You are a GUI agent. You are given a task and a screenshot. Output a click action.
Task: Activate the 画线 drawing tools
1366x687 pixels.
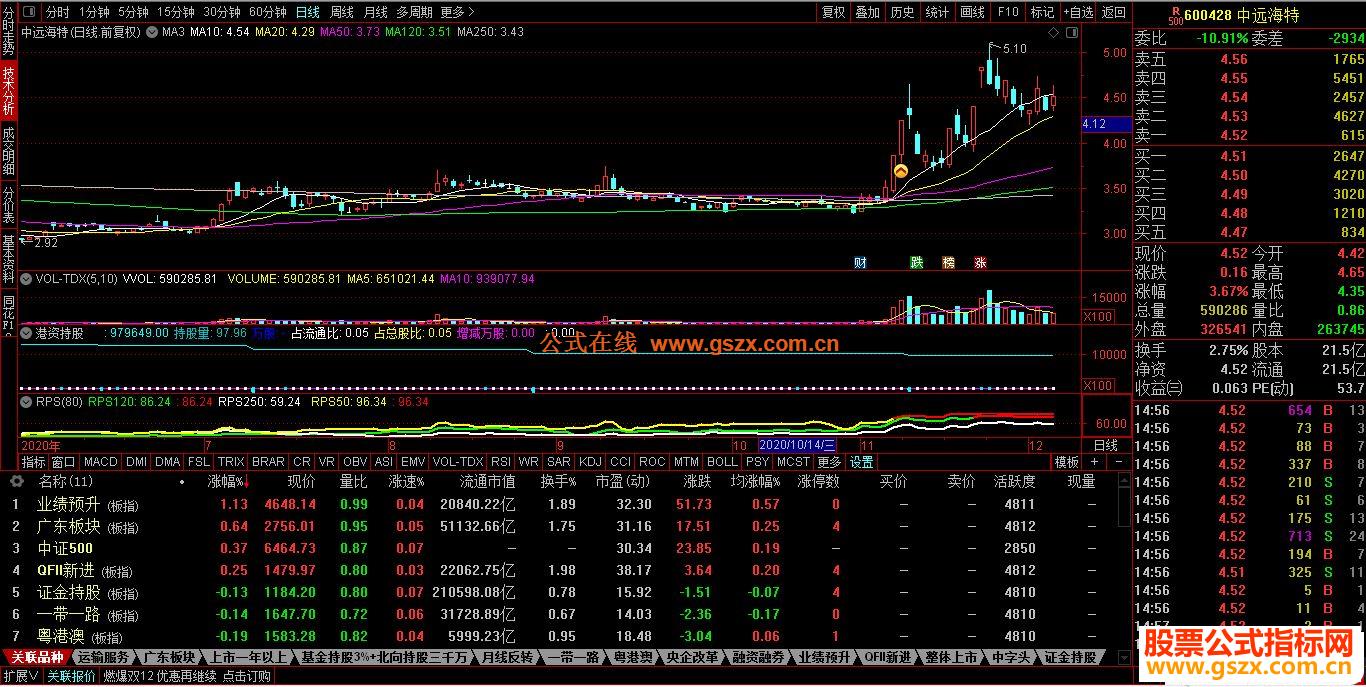[x=972, y=12]
